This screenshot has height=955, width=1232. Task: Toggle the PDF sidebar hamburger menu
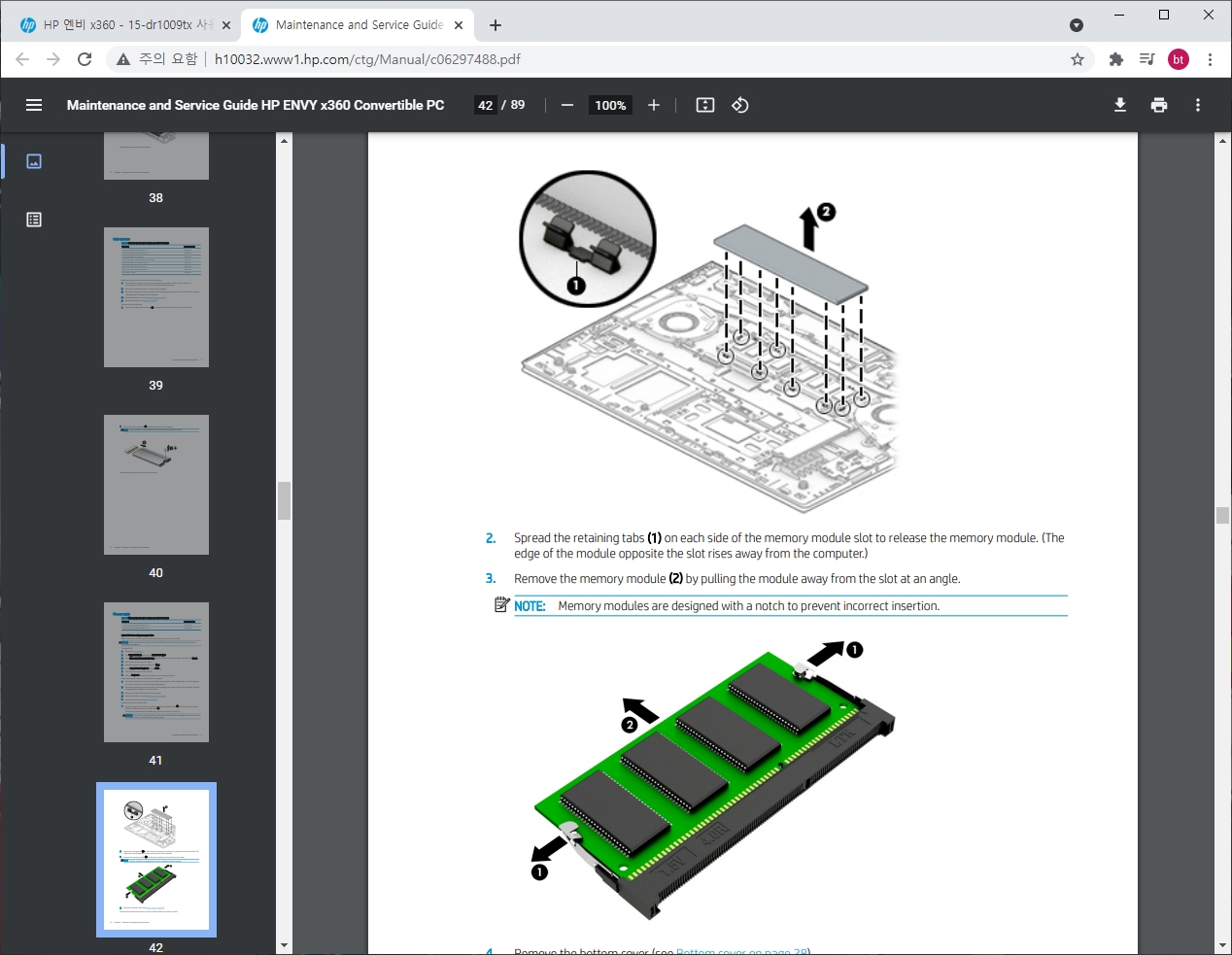tap(34, 105)
